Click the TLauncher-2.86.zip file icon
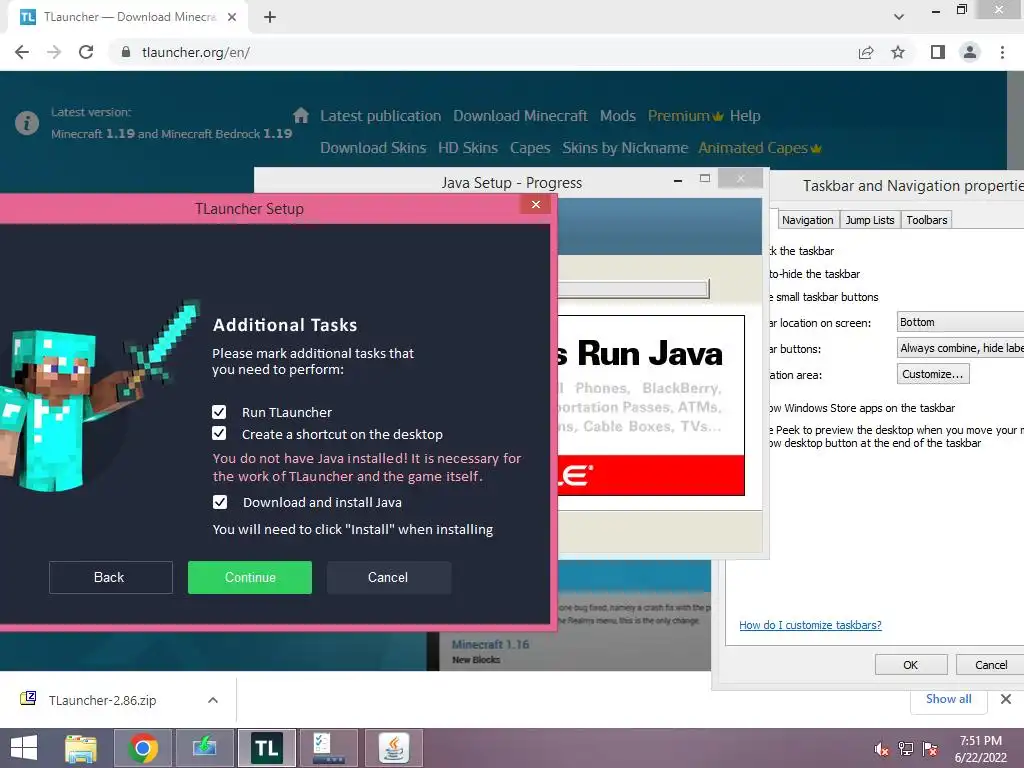The height and width of the screenshot is (768, 1024). [x=28, y=699]
